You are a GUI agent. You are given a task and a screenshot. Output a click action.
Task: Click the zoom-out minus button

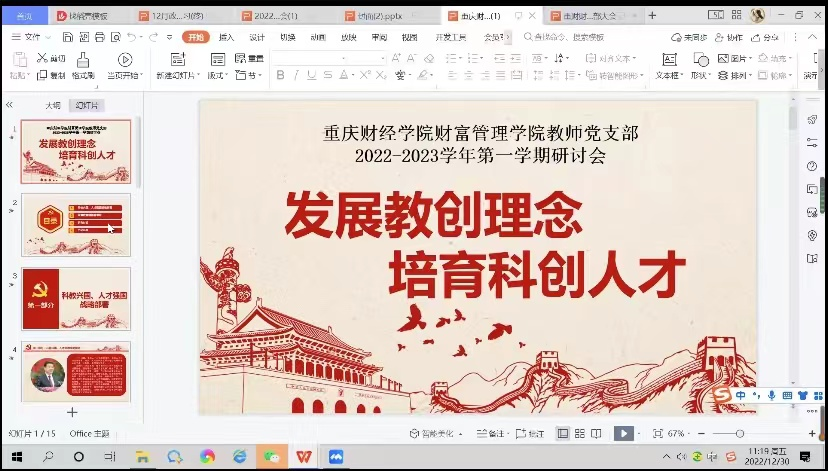pos(701,434)
